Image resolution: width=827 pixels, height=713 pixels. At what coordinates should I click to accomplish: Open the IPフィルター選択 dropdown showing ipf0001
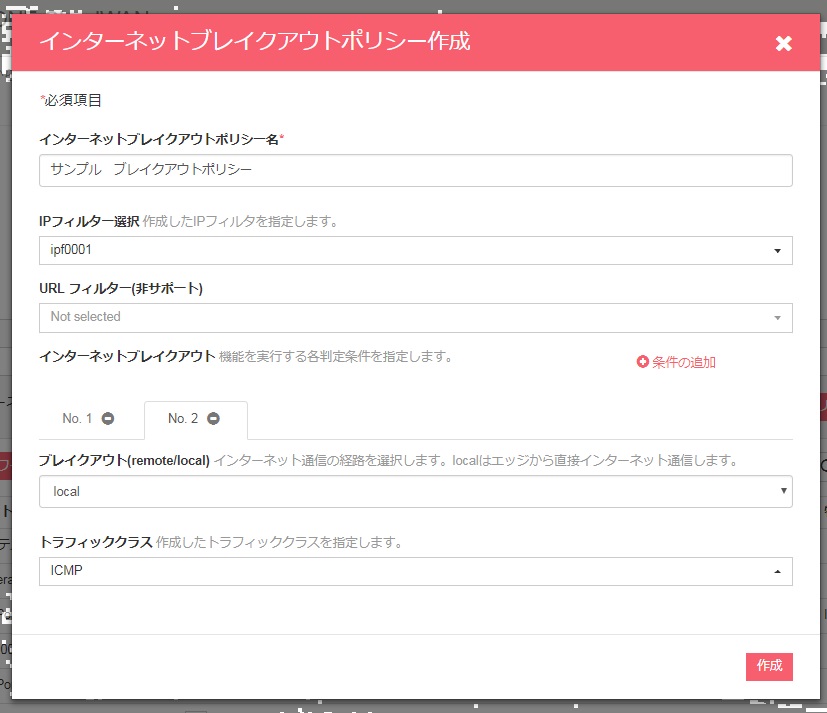coord(416,250)
